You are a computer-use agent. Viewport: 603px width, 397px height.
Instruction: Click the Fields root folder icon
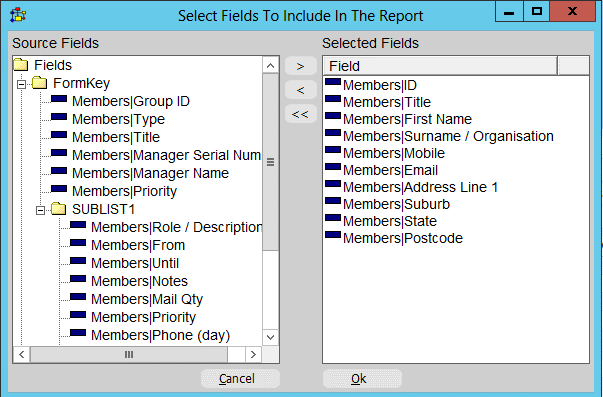coord(21,65)
